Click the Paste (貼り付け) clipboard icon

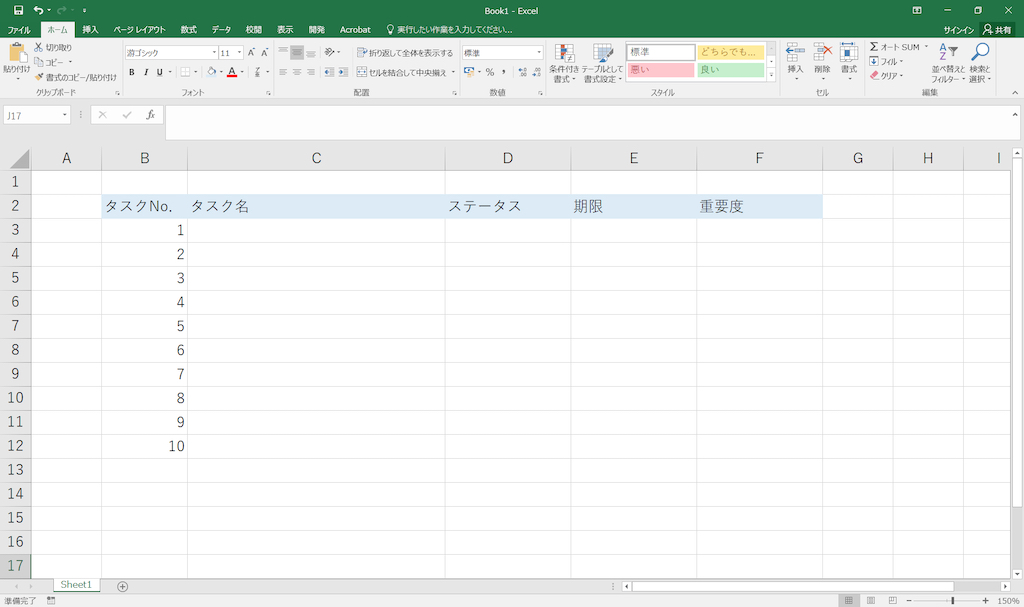16,53
